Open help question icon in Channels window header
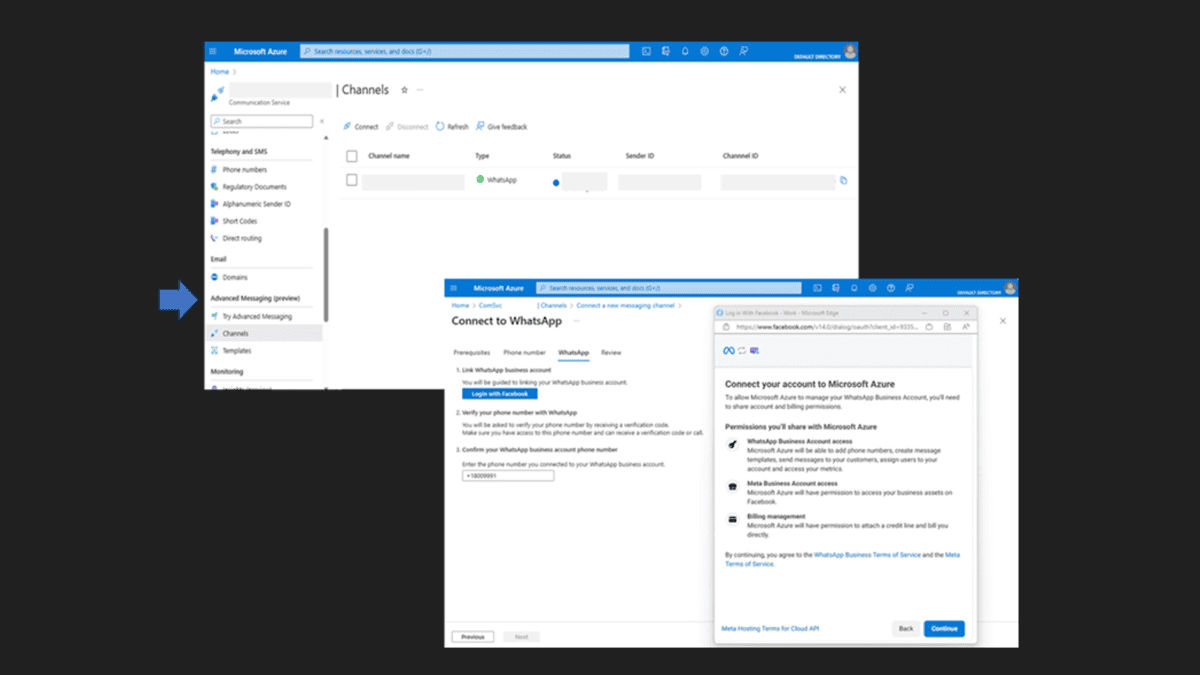 pos(723,51)
